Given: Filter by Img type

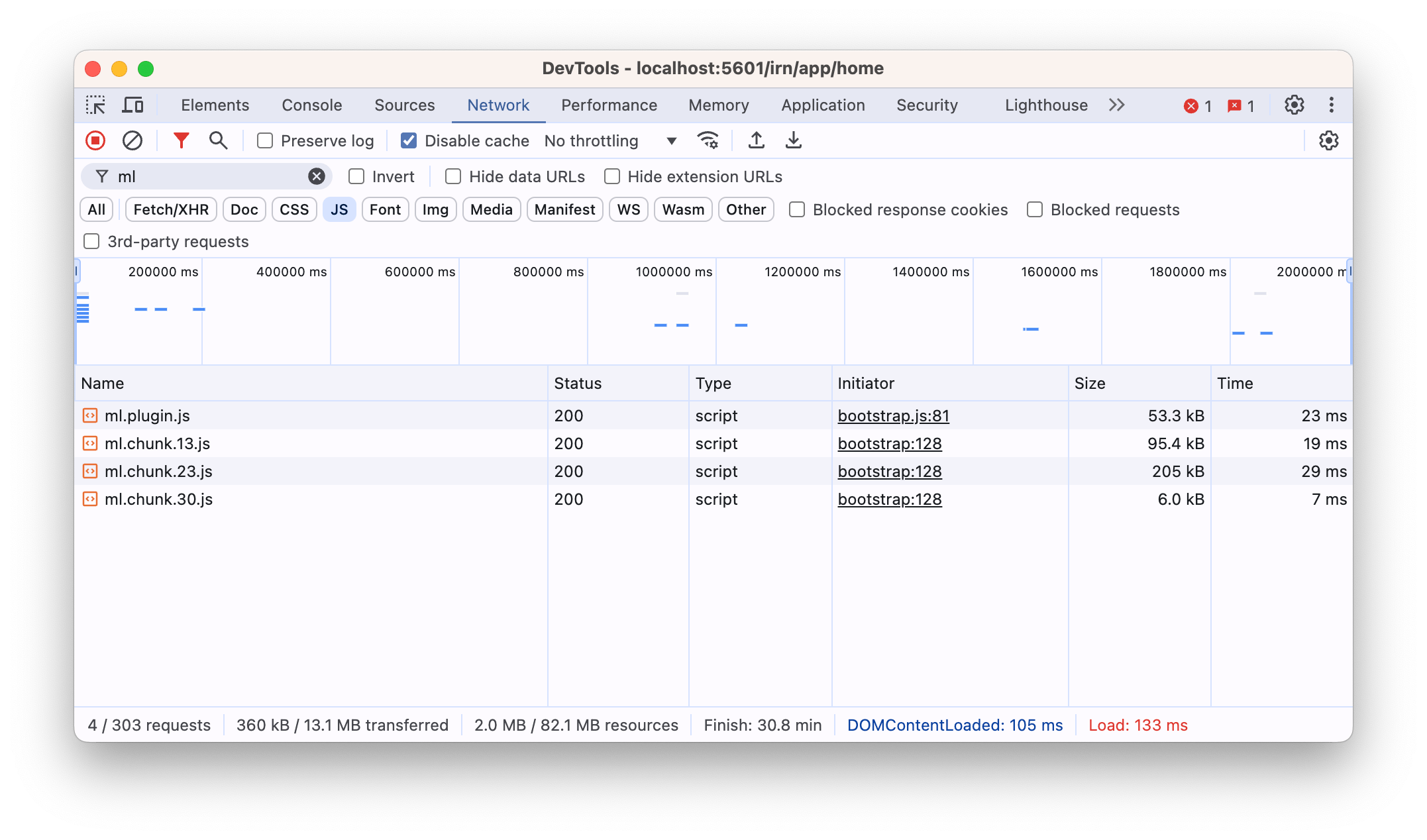Looking at the screenshot, I should pos(435,209).
